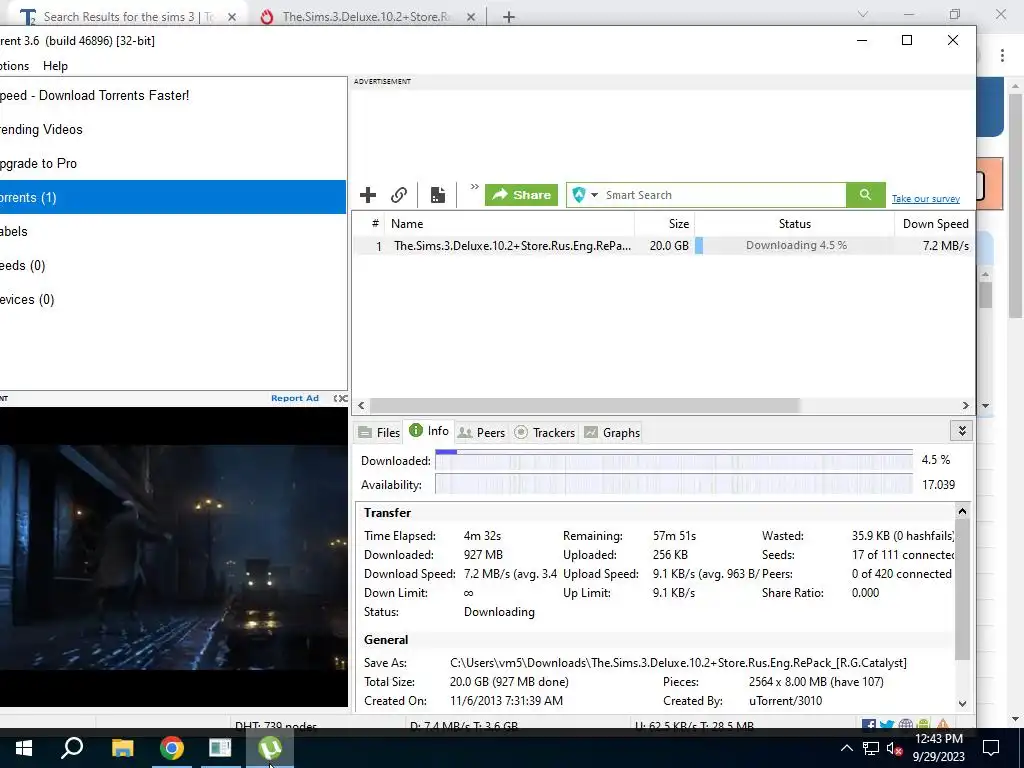Click the video advertisement thumbnail
Viewport: 1024px width, 768px height.
(174, 556)
